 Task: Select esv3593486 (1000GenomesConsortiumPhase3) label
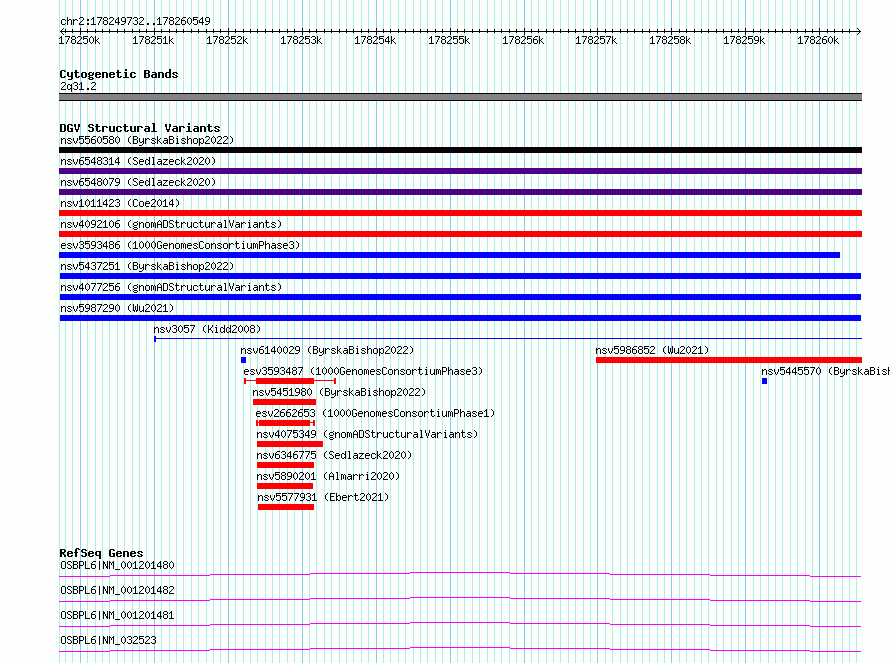point(180,245)
